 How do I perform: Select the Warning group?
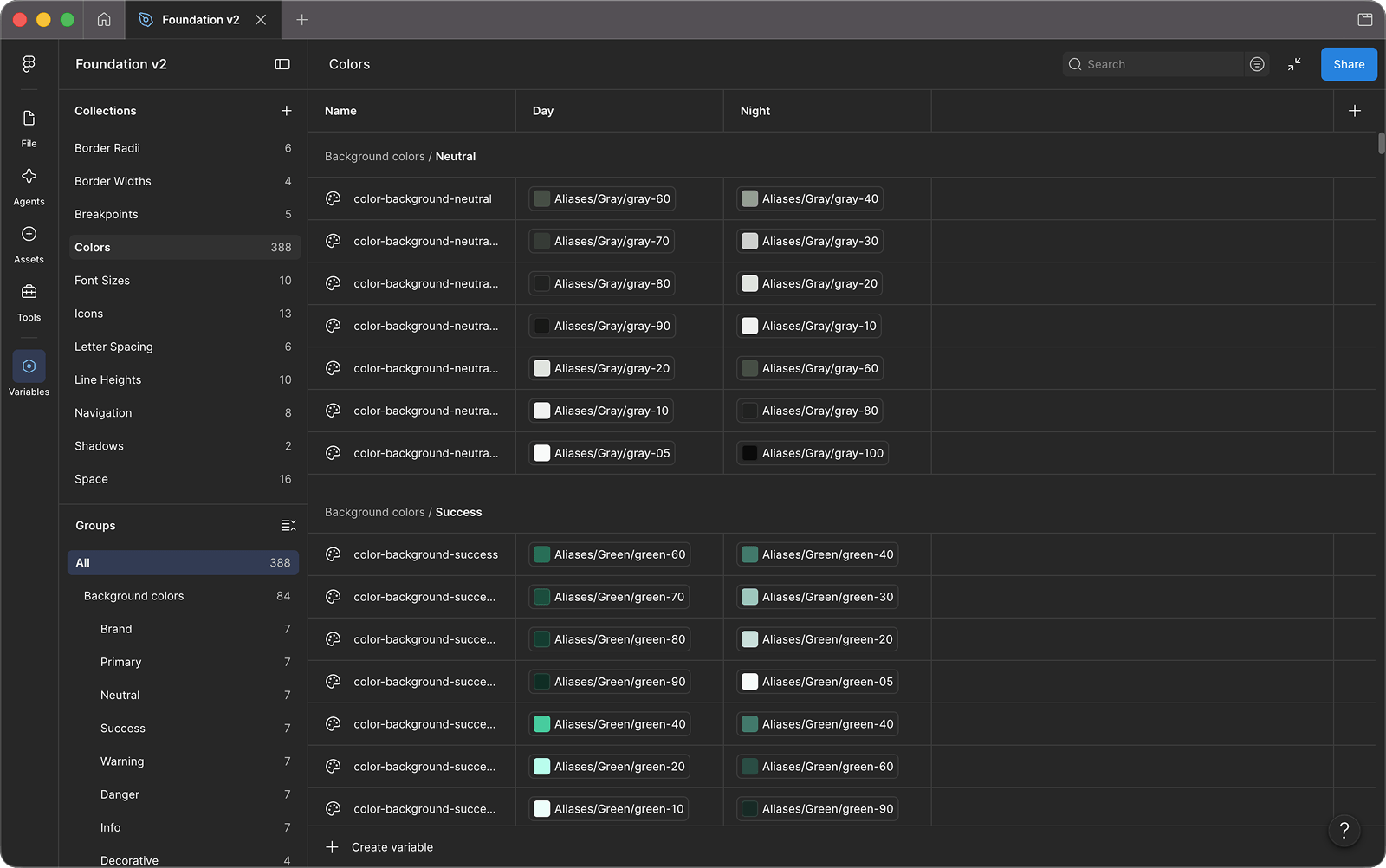(184, 761)
